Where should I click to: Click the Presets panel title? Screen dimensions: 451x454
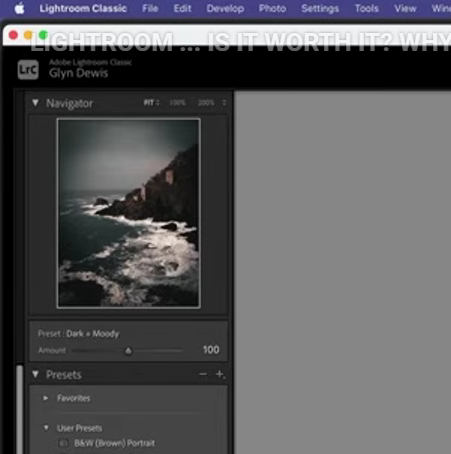click(64, 375)
